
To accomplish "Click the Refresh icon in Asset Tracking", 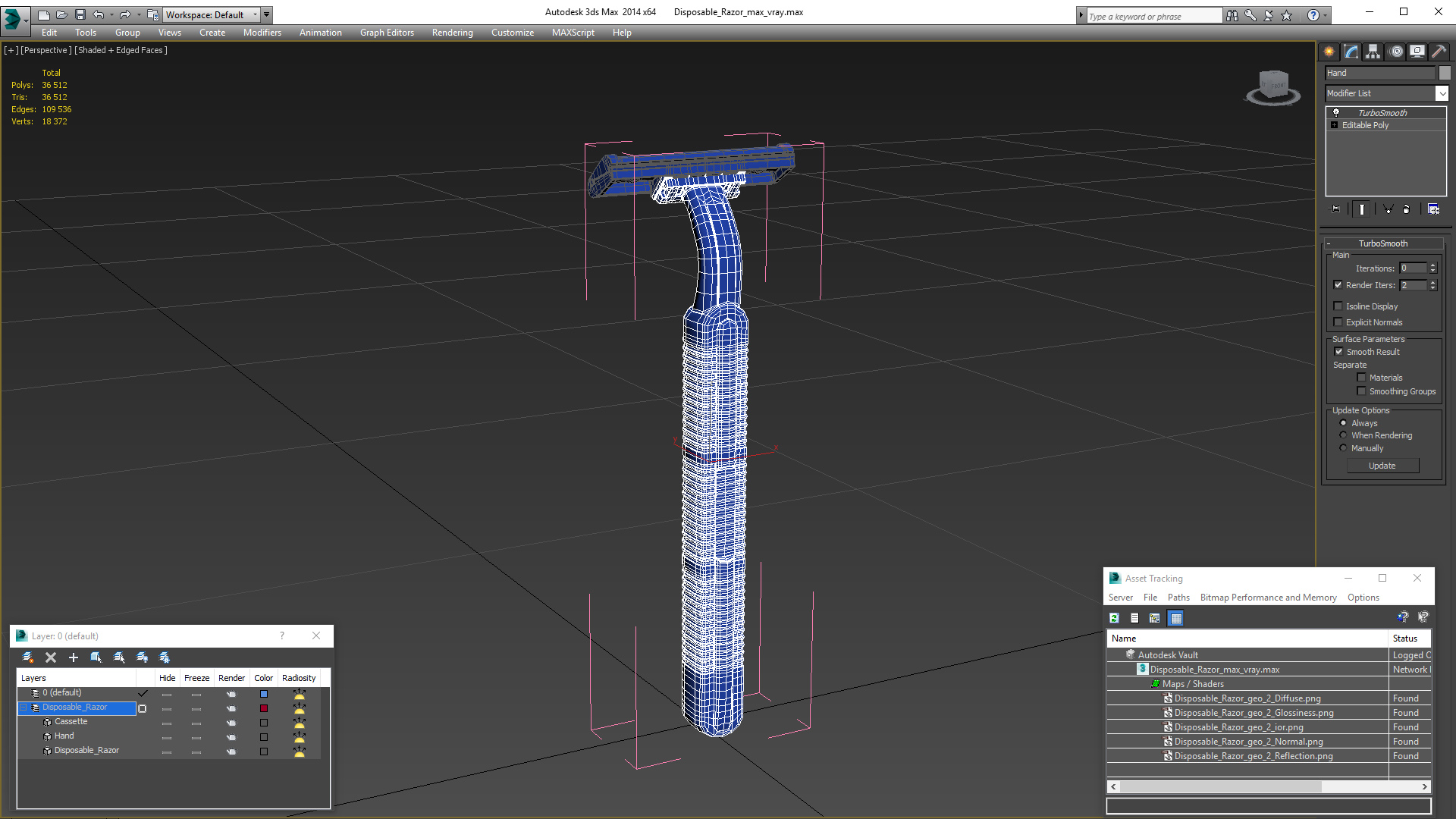I will coord(1114,618).
